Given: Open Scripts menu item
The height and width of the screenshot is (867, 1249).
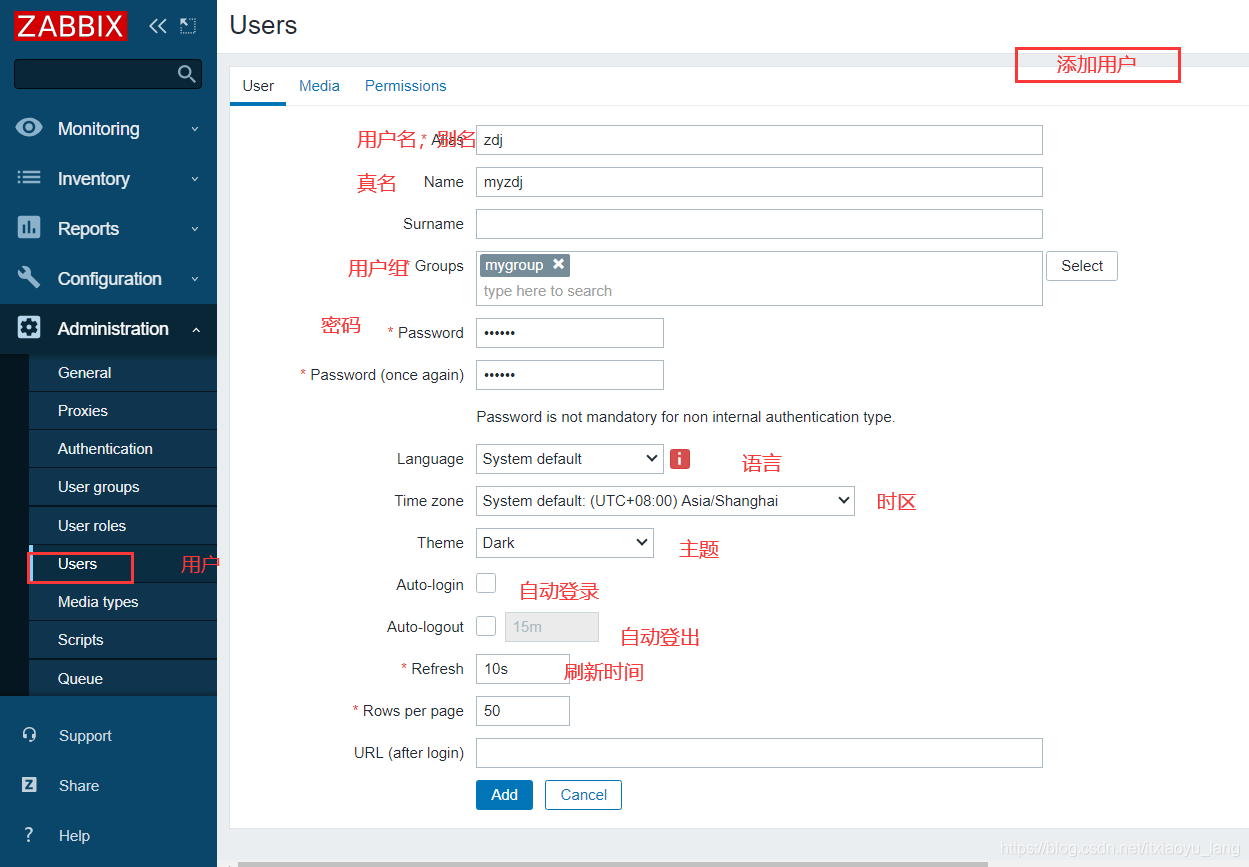Looking at the screenshot, I should pos(123,640).
